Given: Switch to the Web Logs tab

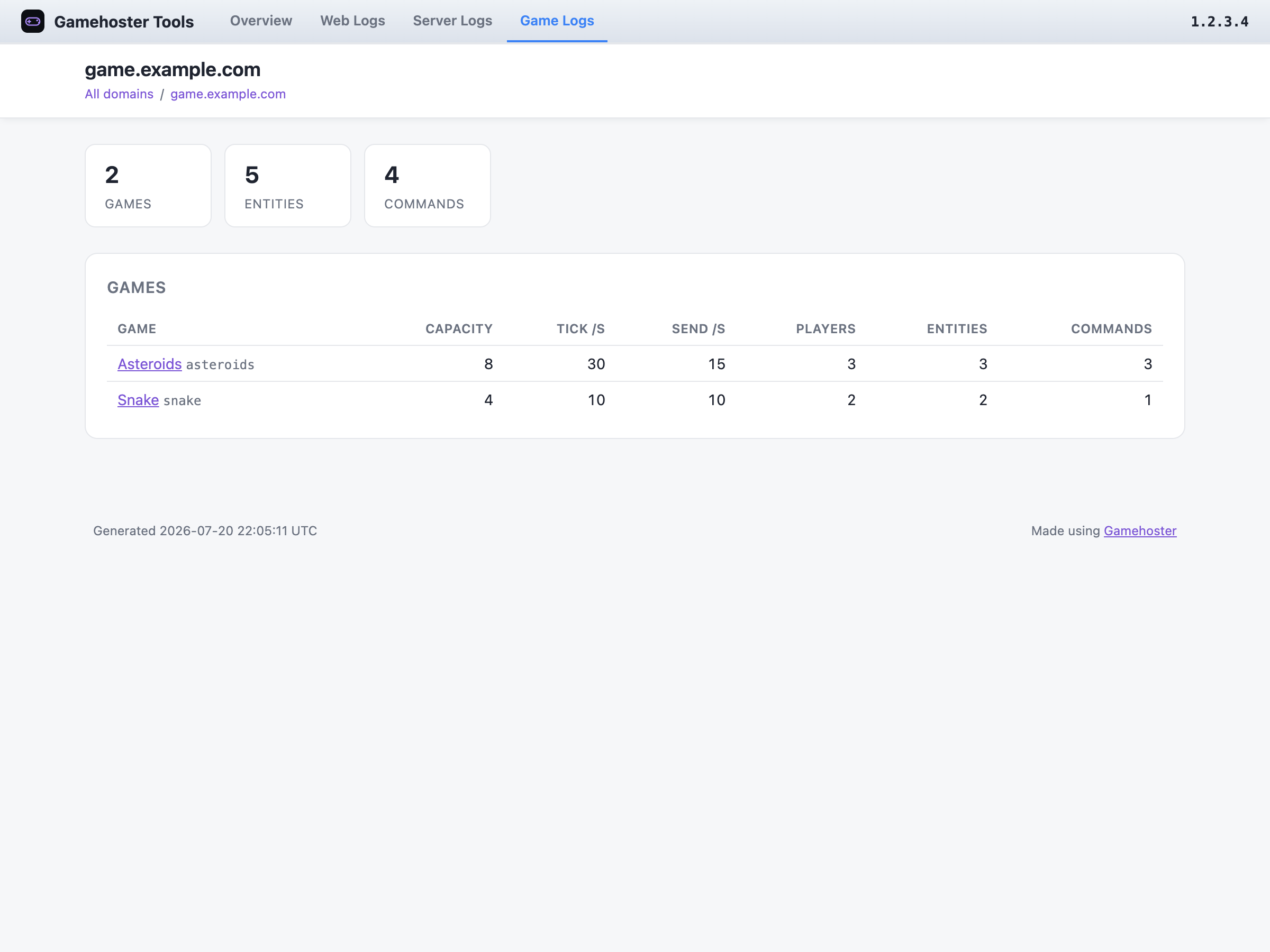Looking at the screenshot, I should click(x=352, y=21).
